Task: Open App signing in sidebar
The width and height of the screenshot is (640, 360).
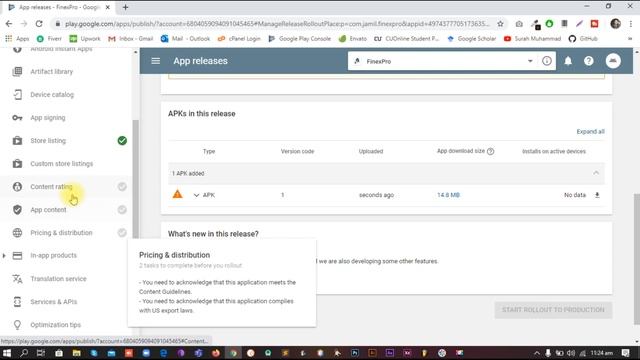Action: pyautogui.click(x=48, y=118)
